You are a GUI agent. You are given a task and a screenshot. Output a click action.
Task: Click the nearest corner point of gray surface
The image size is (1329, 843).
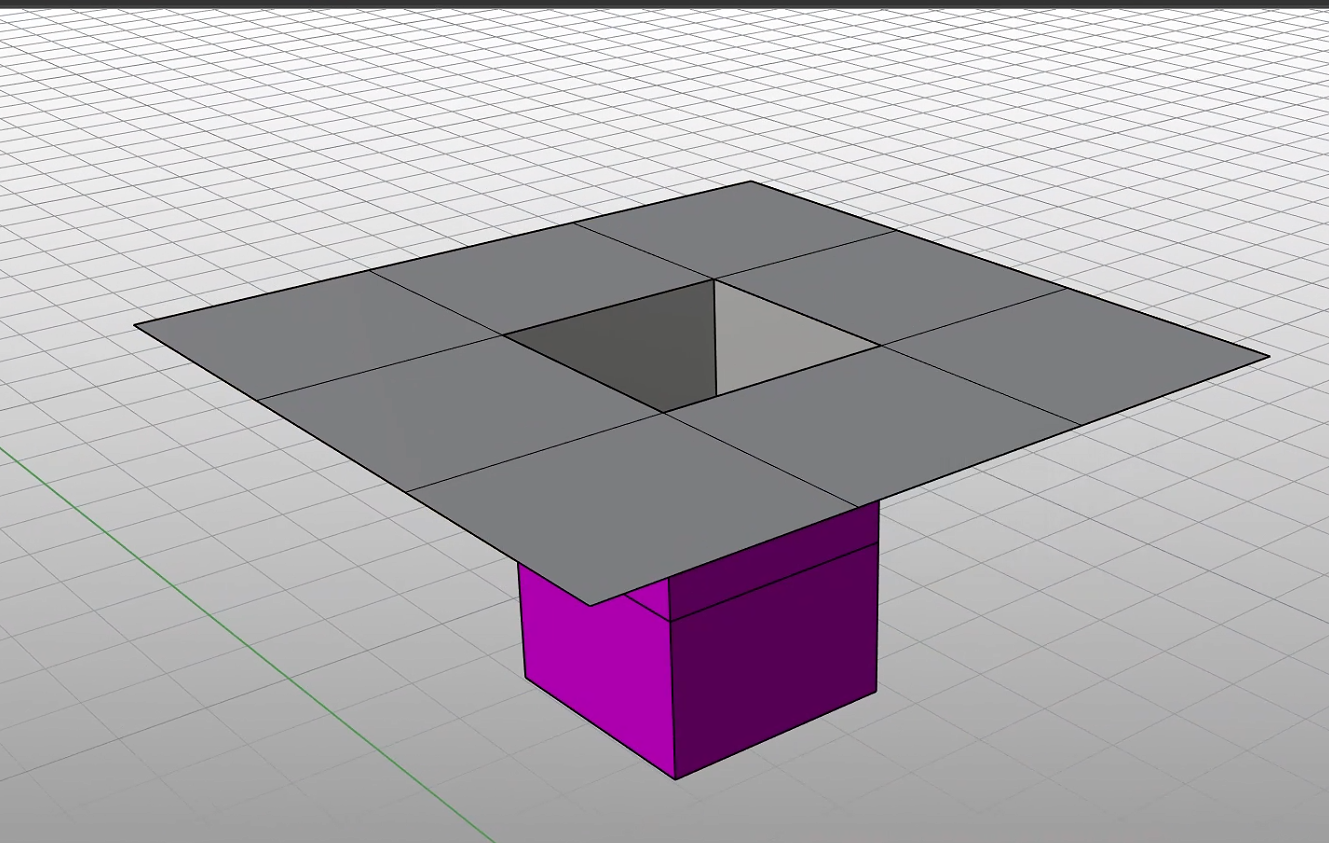590,605
